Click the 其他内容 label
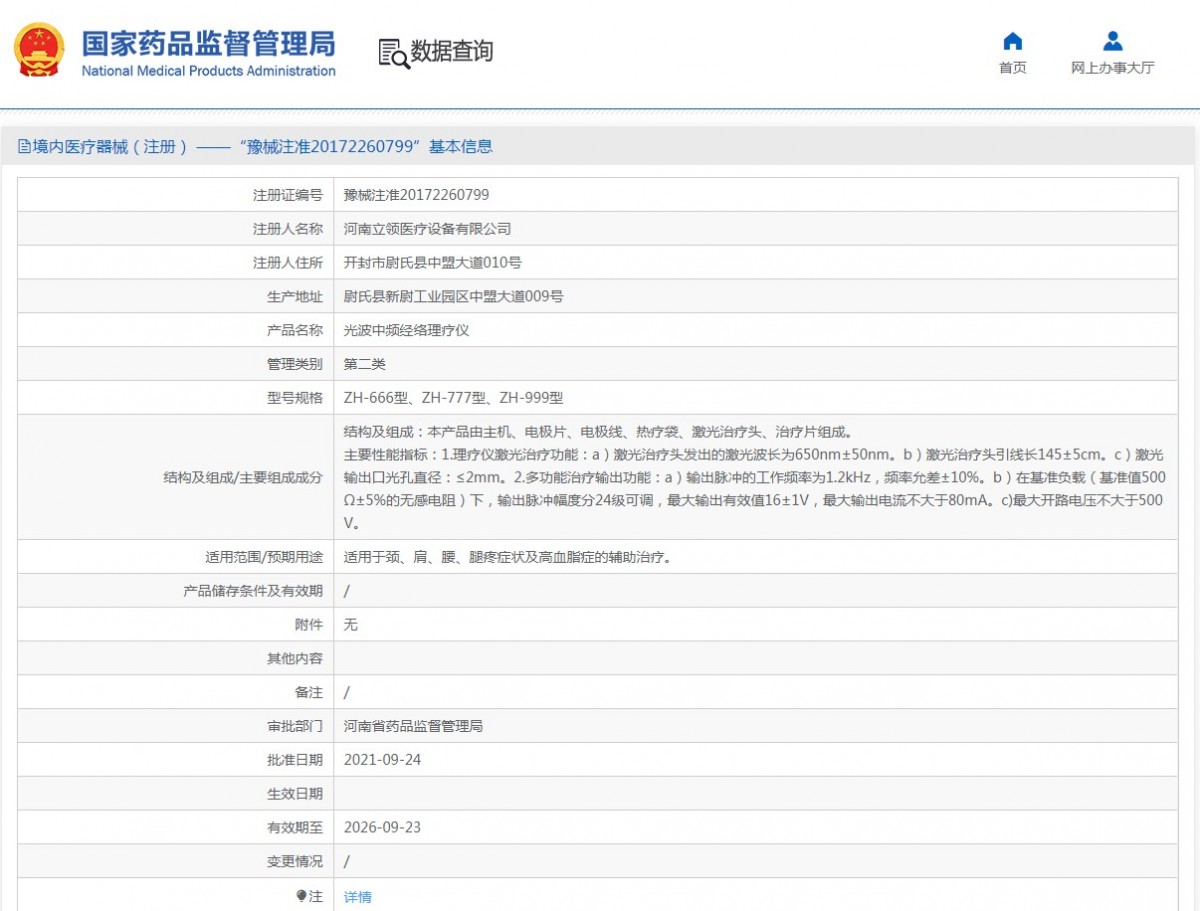 pos(295,659)
